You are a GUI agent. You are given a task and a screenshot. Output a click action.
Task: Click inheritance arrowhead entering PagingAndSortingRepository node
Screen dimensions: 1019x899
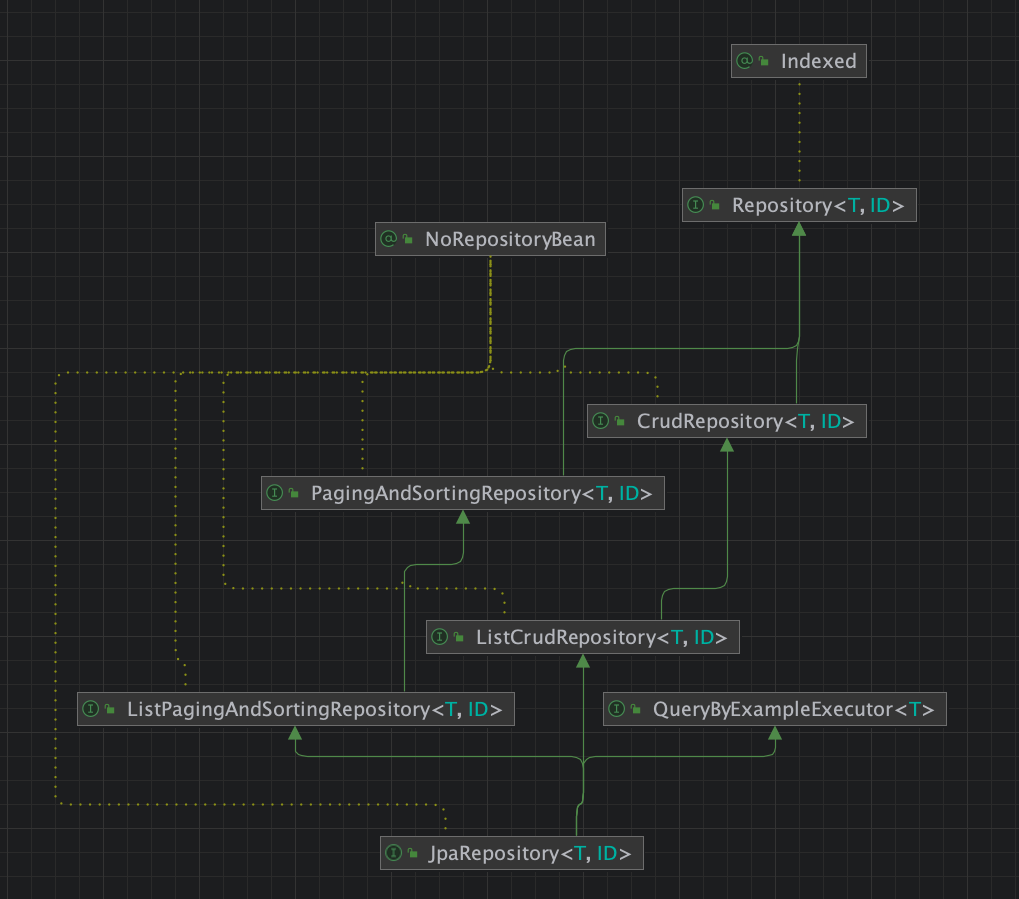[x=463, y=517]
